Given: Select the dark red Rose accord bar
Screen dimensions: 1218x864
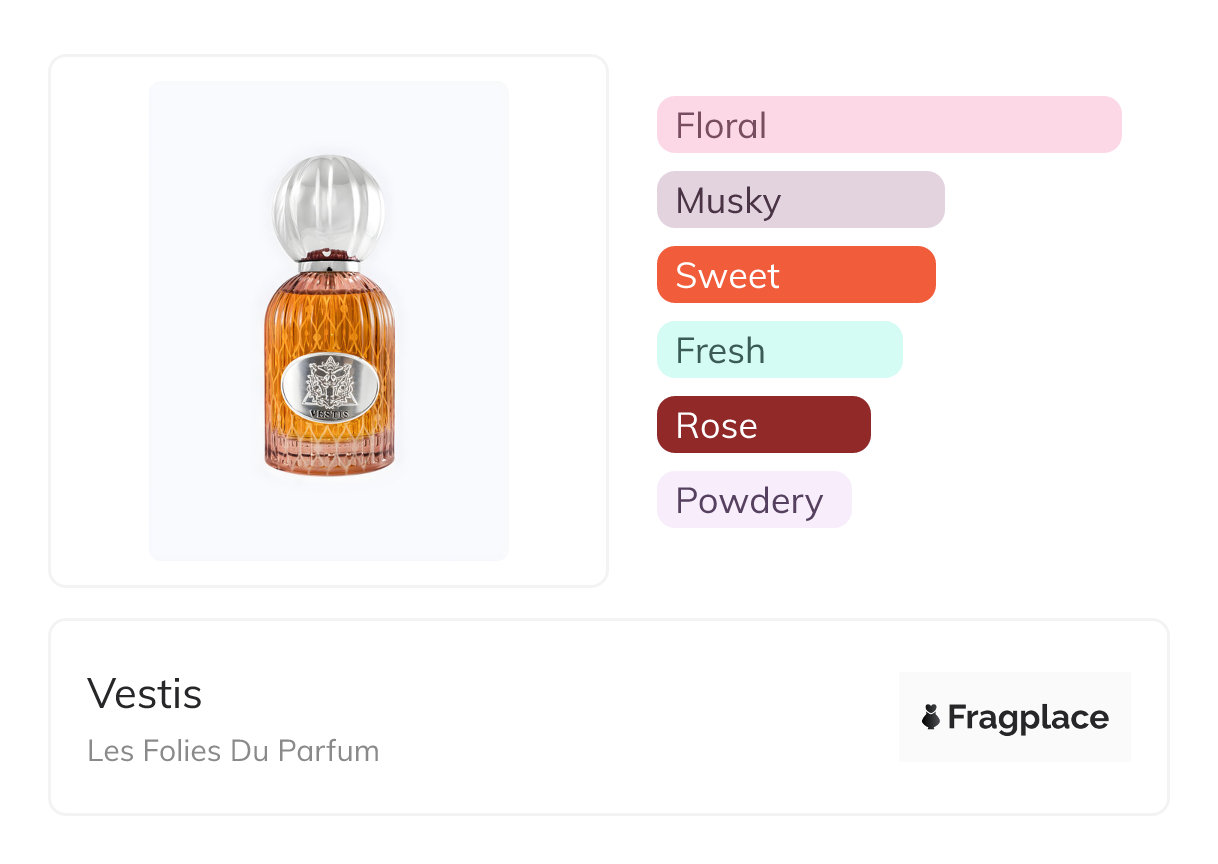Looking at the screenshot, I should (763, 425).
